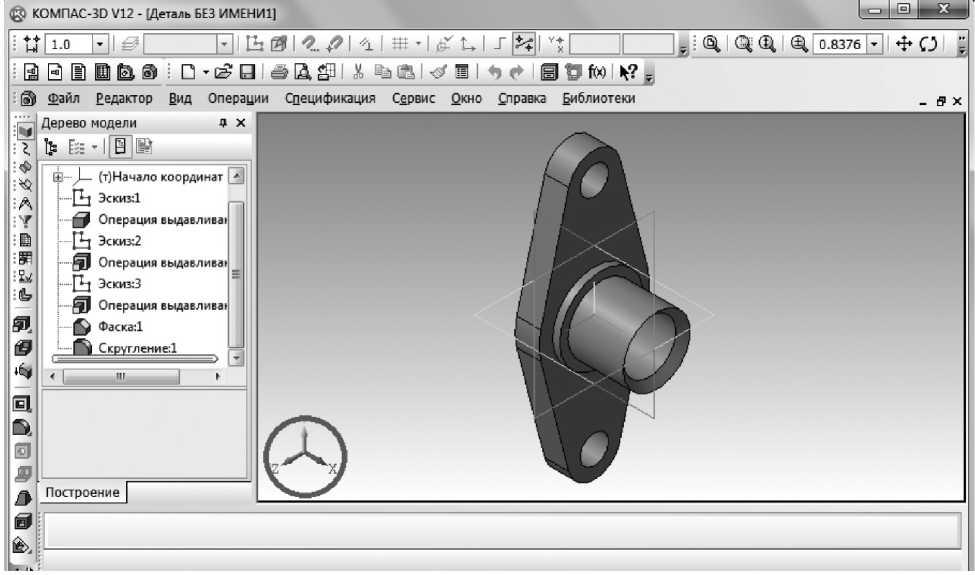Toggle the grid display icon
The image size is (975, 575).
coord(399,44)
